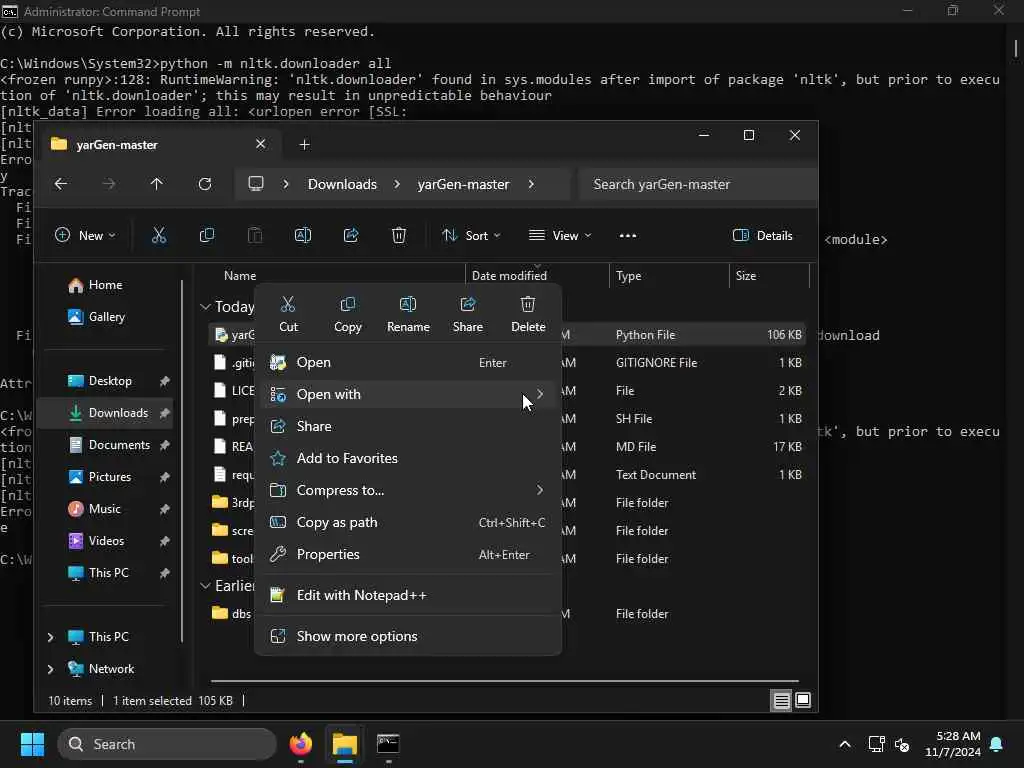Click Delete in the context menu
1024x768 pixels.
pyautogui.click(x=528, y=314)
